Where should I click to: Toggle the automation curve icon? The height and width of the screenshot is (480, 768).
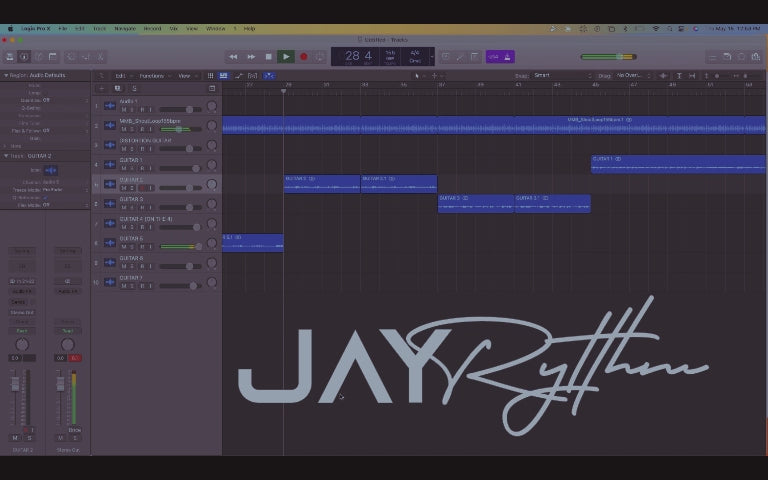[239, 76]
